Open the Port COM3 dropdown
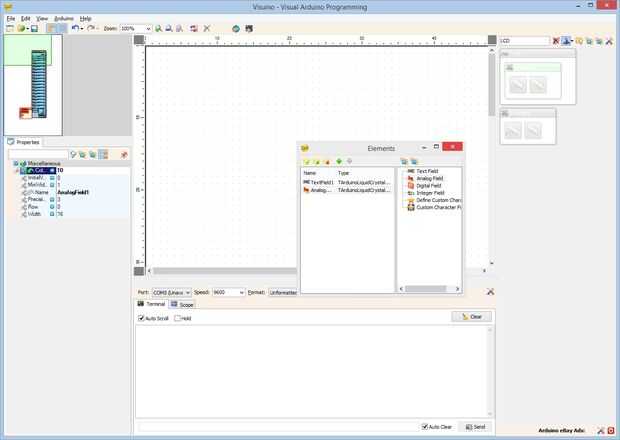 [x=187, y=293]
